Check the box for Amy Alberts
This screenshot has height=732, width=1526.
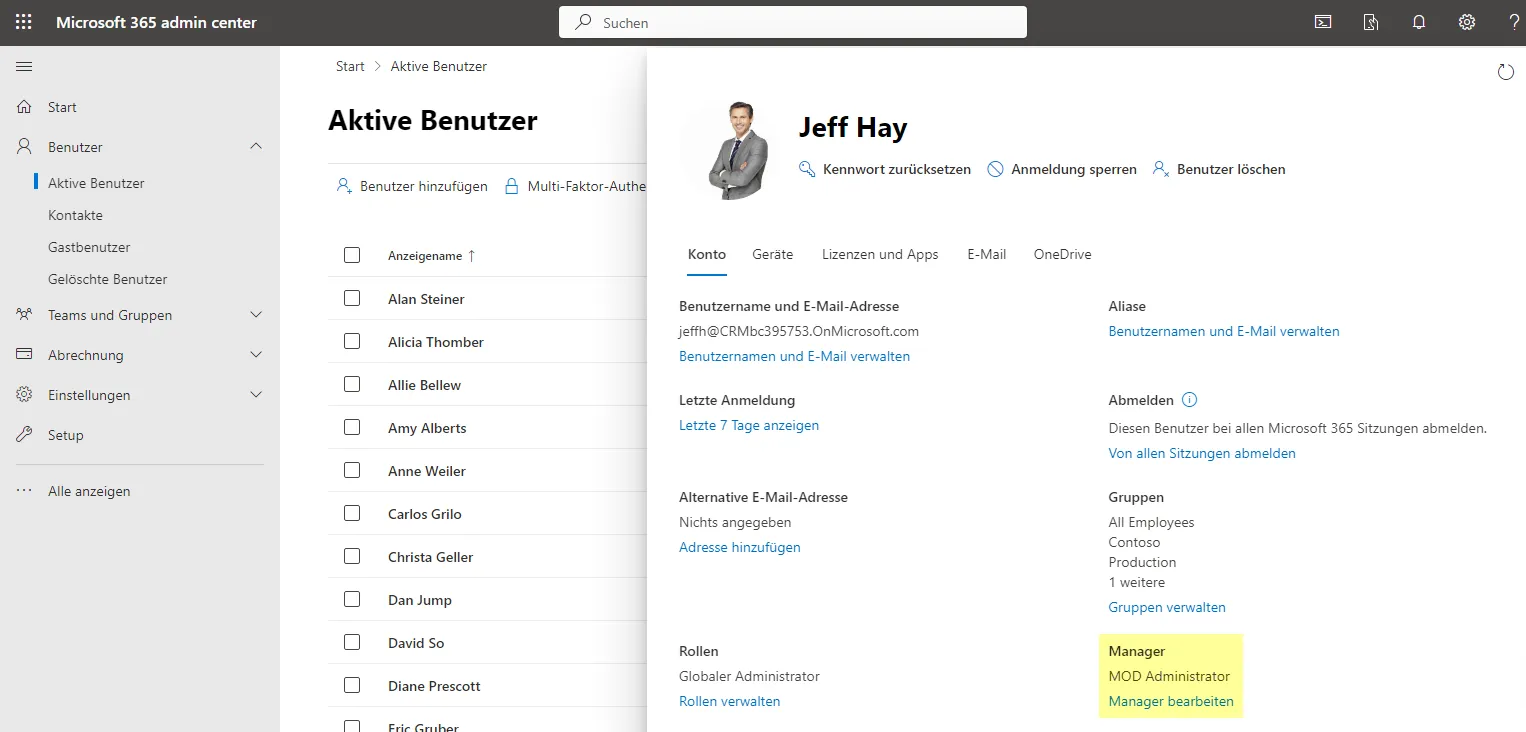(352, 427)
